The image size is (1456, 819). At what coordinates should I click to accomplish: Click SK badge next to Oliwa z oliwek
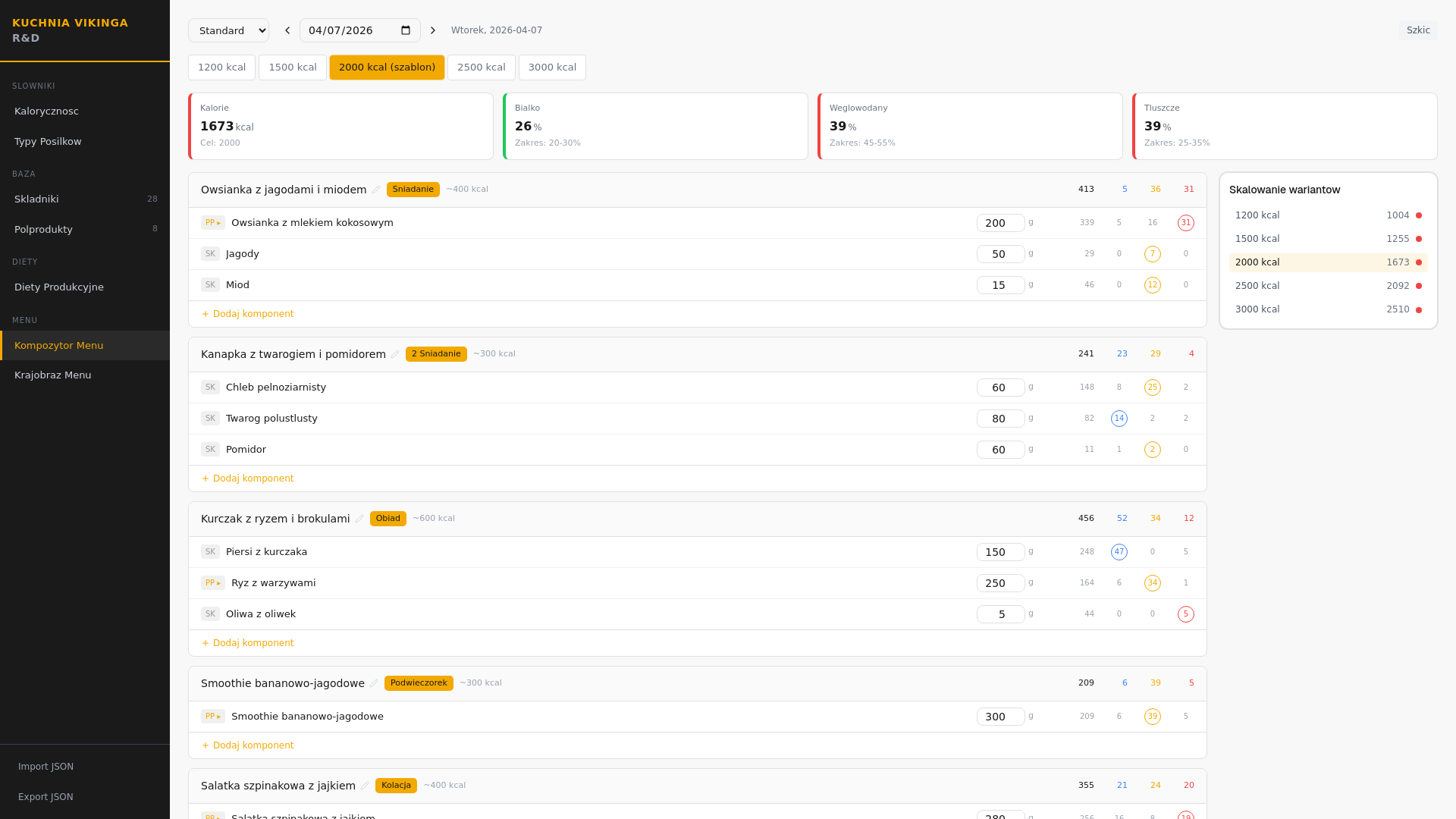(210, 614)
